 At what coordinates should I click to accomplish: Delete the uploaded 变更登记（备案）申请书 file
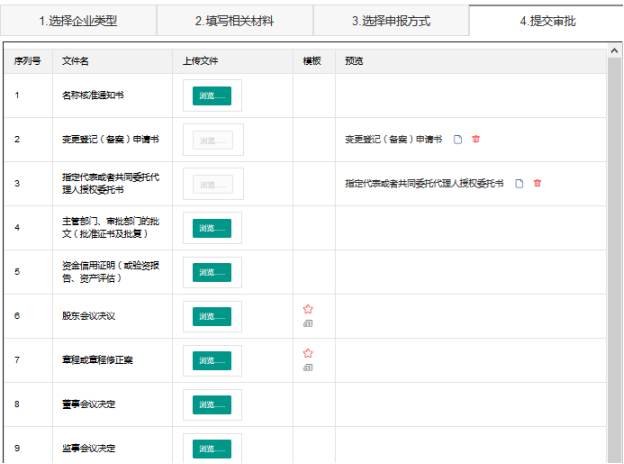[x=476, y=139]
